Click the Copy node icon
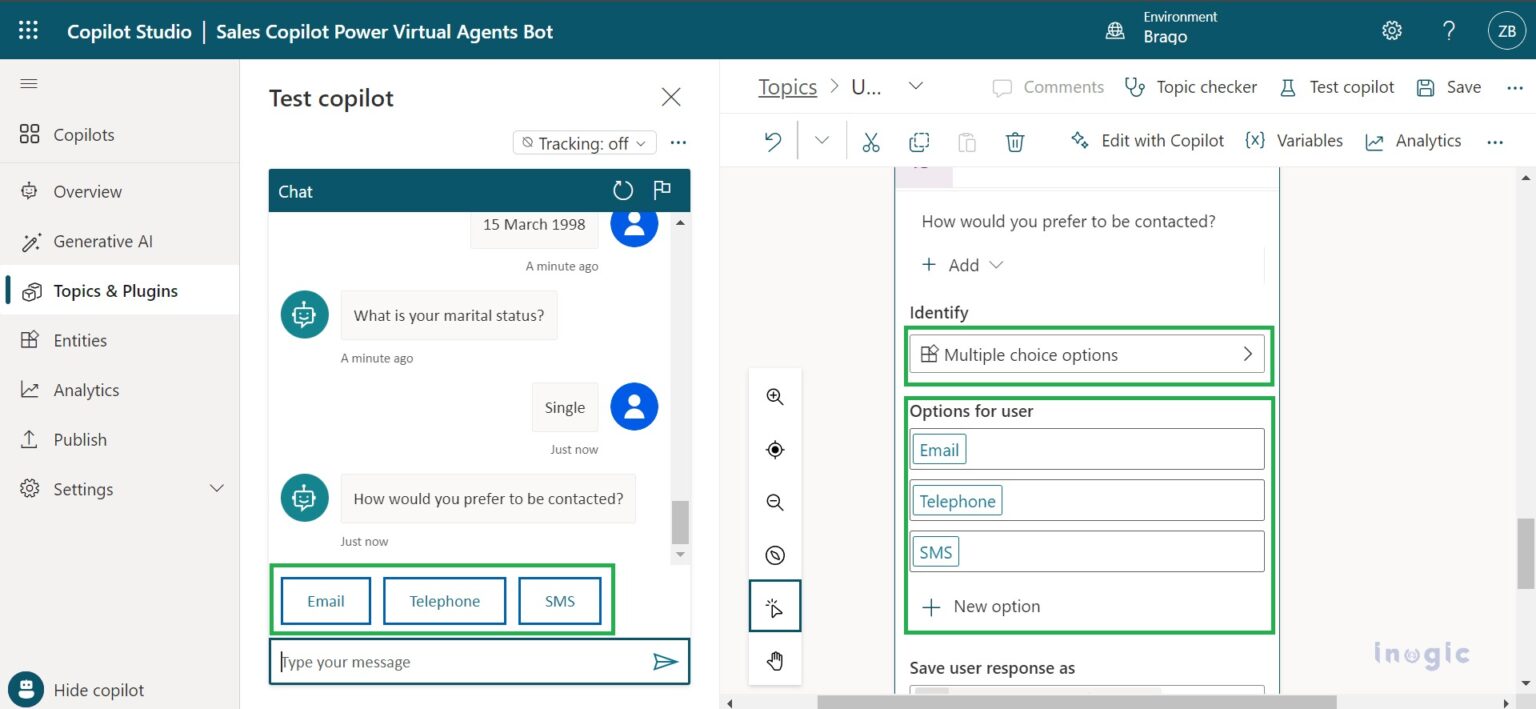Viewport: 1536px width, 709px height. point(918,142)
